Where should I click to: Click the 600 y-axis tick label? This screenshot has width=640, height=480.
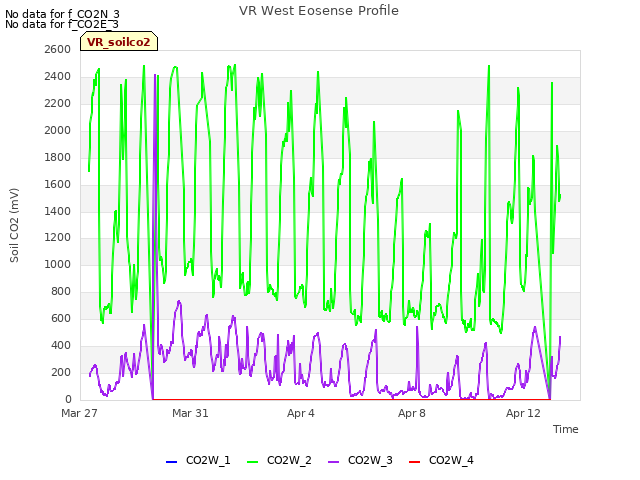61,318
